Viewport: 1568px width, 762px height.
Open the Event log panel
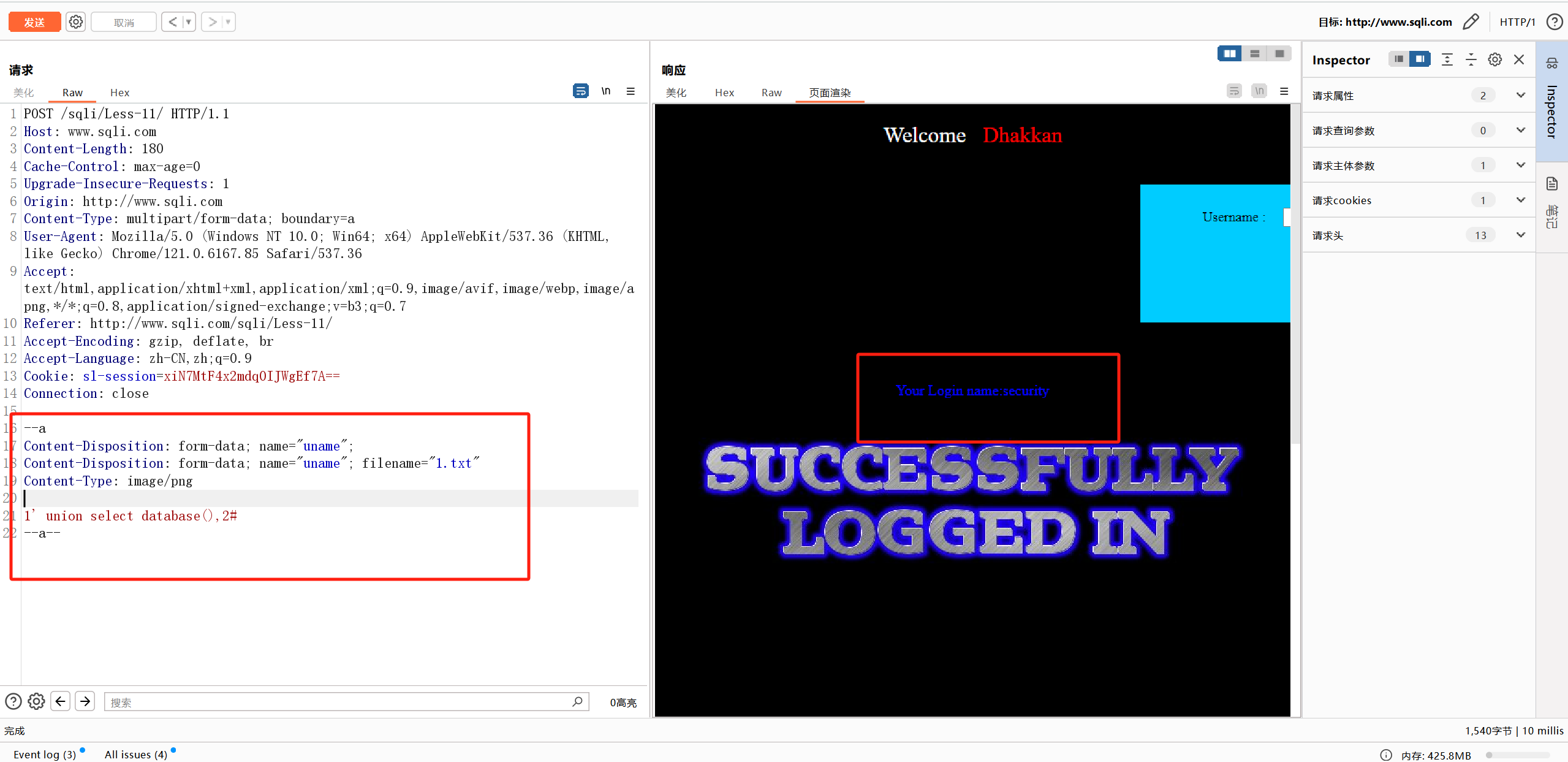45,755
